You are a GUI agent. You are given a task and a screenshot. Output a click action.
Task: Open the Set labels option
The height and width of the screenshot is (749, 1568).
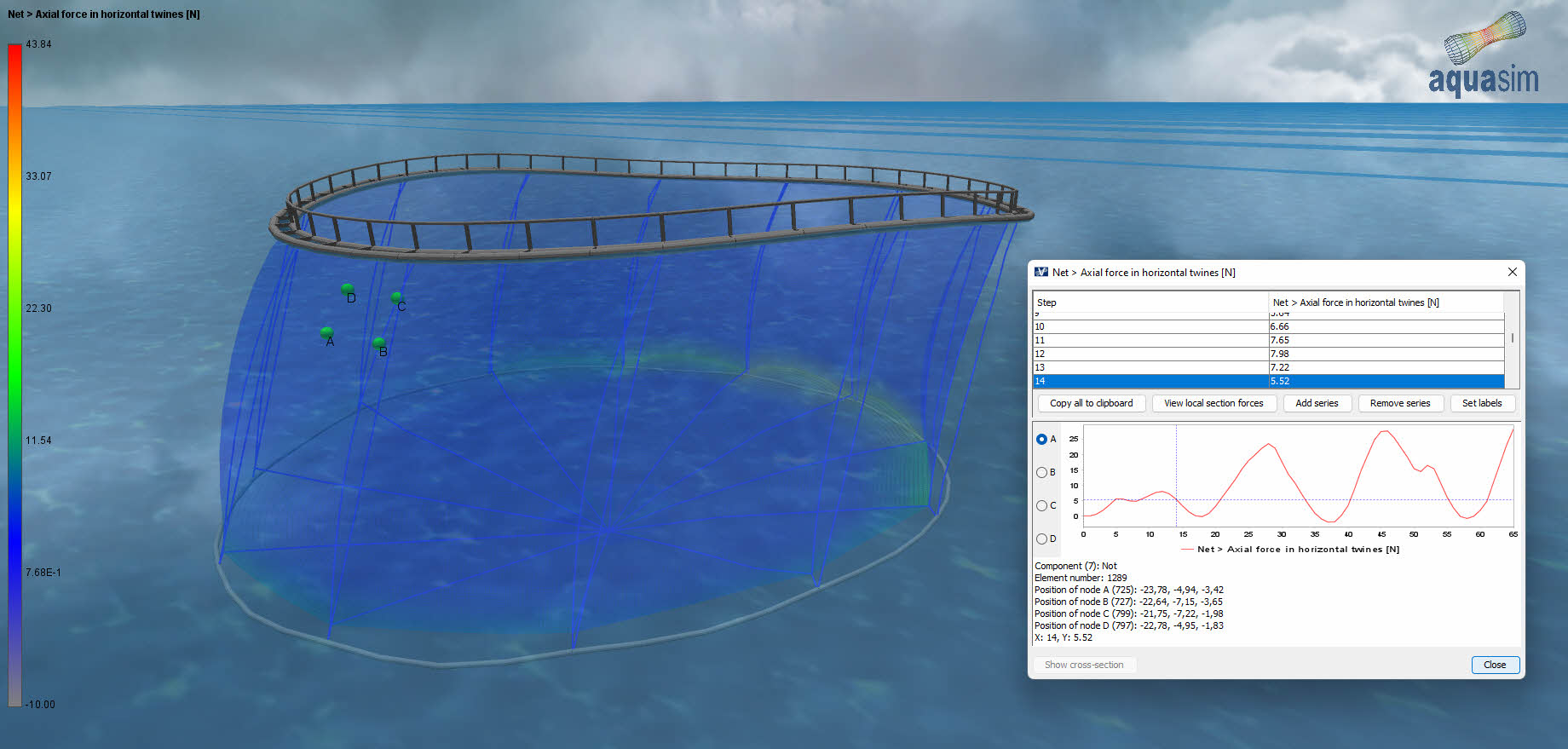pos(1482,403)
